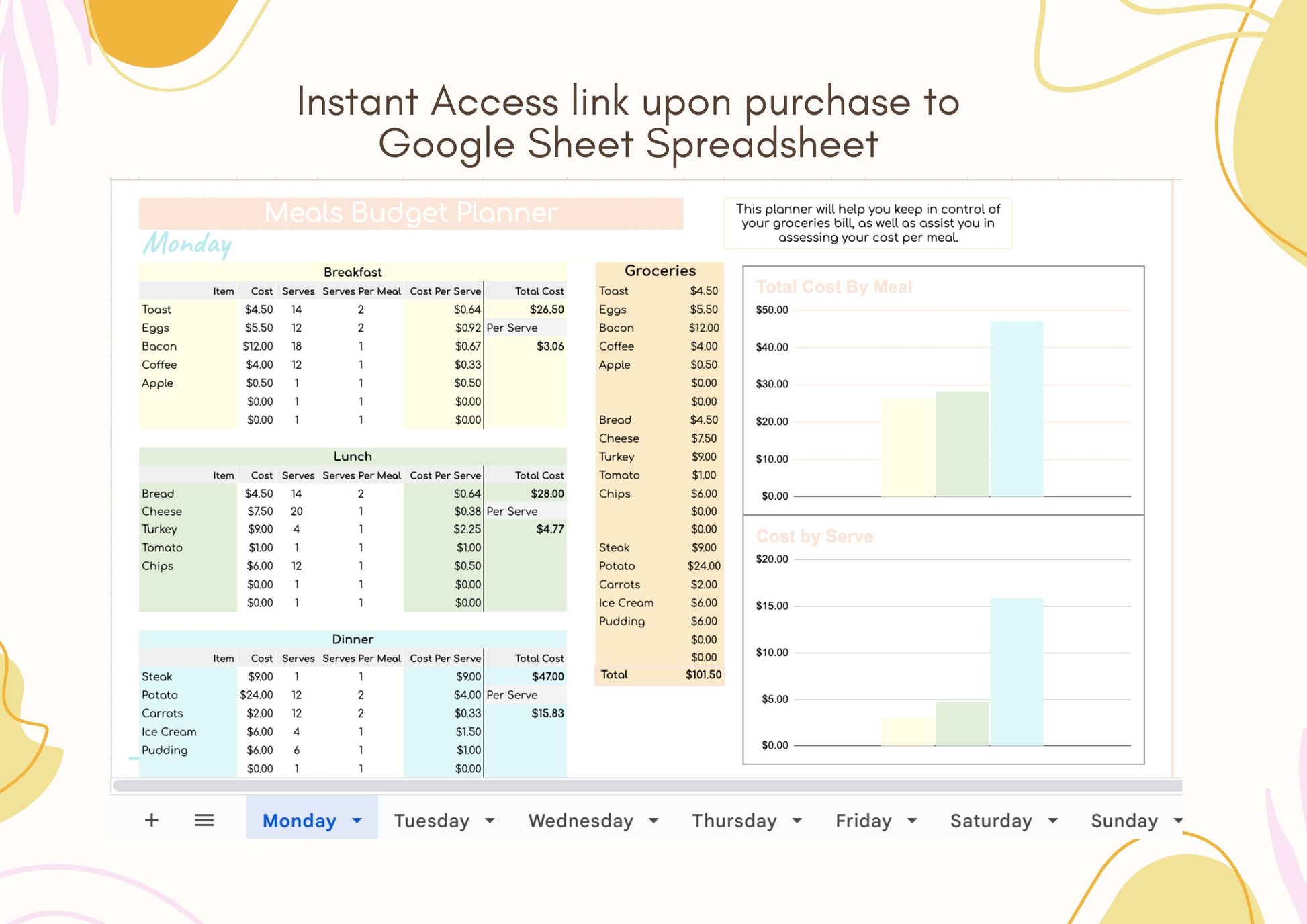Click the Cost by Serve chart

click(943, 639)
